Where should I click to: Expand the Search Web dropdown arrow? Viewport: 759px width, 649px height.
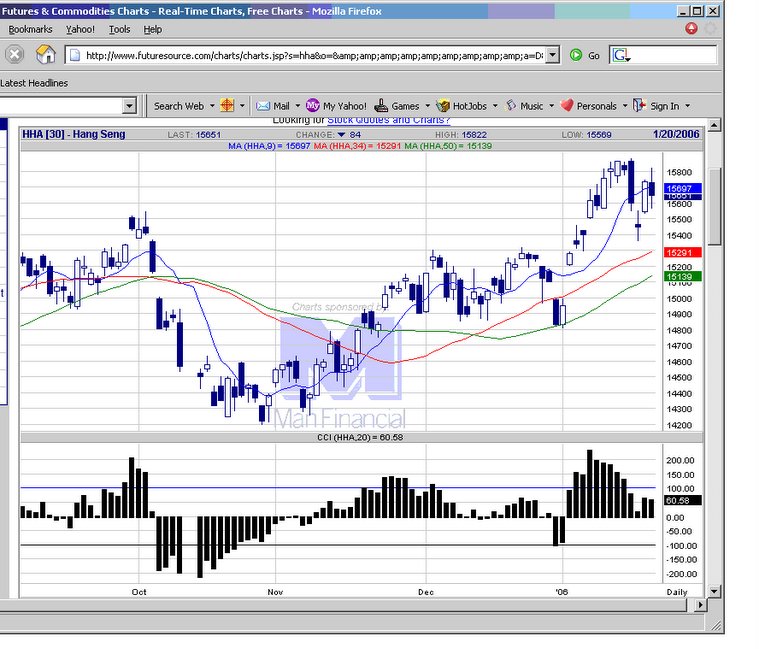pyautogui.click(x=212, y=106)
